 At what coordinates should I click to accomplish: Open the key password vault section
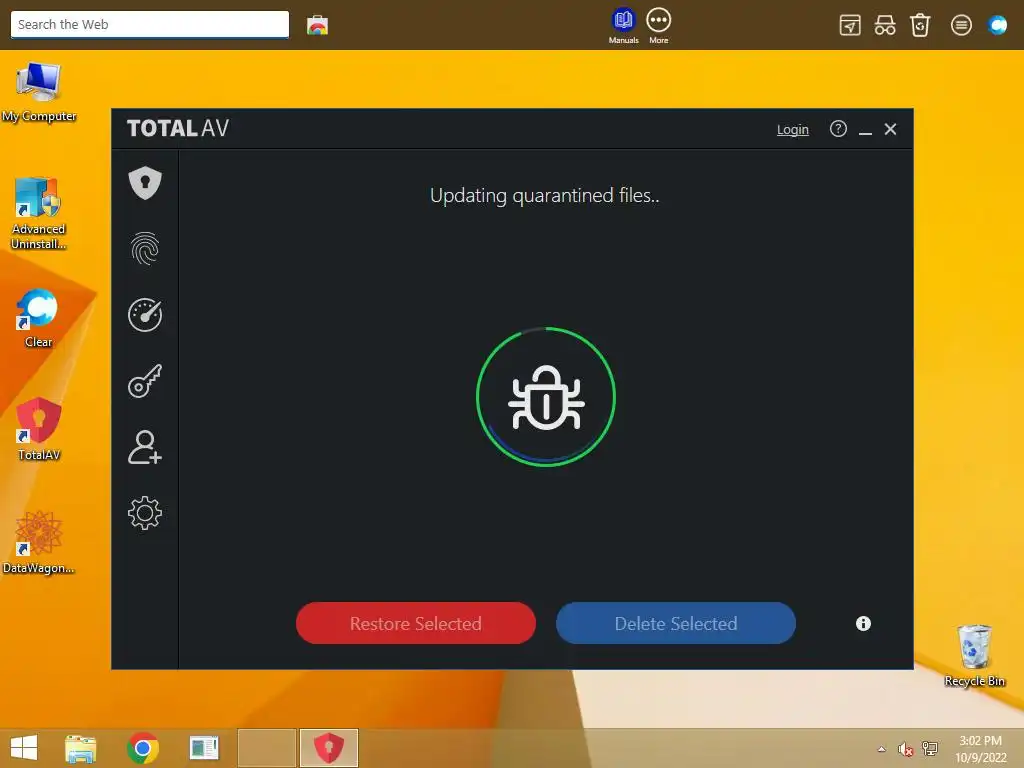[x=145, y=381]
